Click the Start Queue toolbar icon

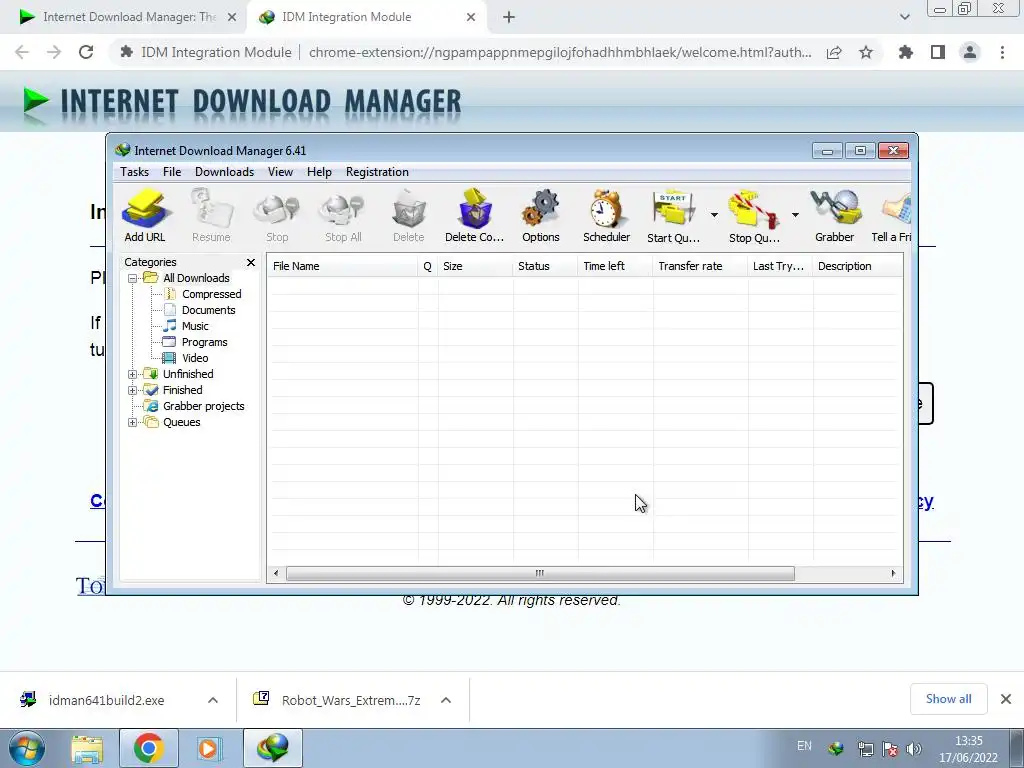click(673, 216)
